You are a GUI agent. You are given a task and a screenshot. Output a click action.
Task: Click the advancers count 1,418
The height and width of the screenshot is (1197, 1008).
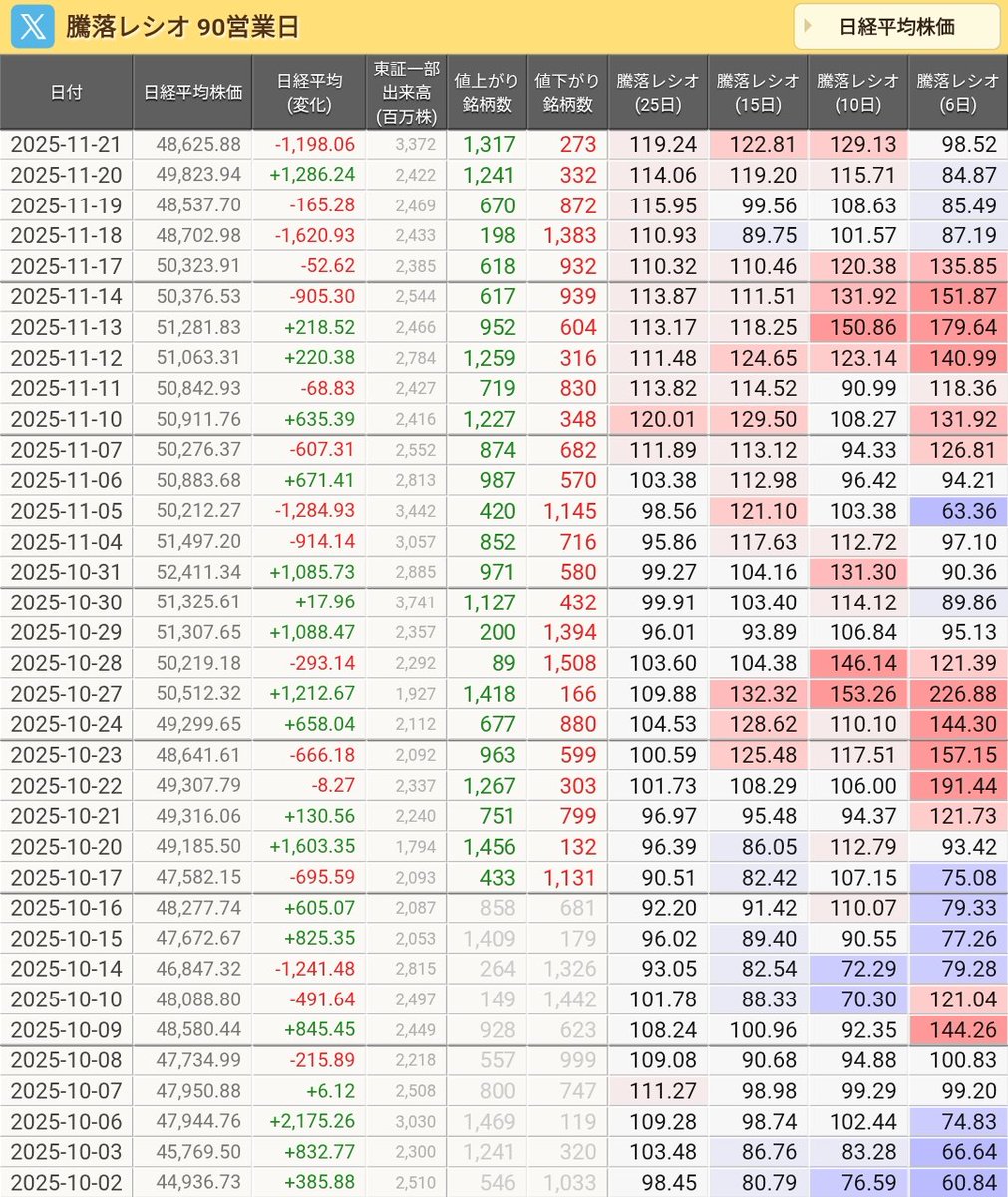[490, 694]
